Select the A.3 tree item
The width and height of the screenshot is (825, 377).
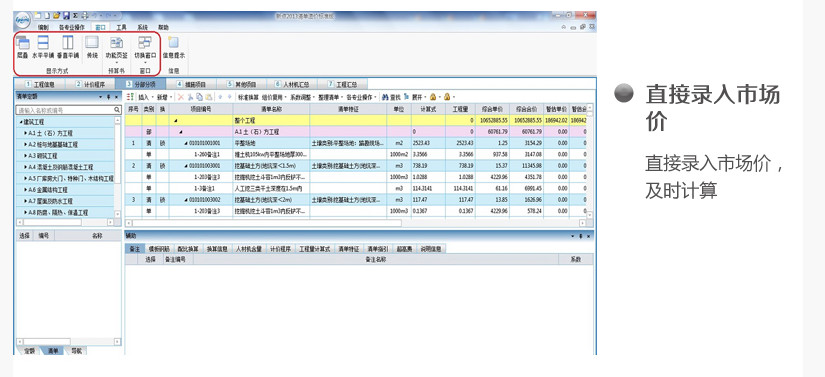(x=43, y=156)
